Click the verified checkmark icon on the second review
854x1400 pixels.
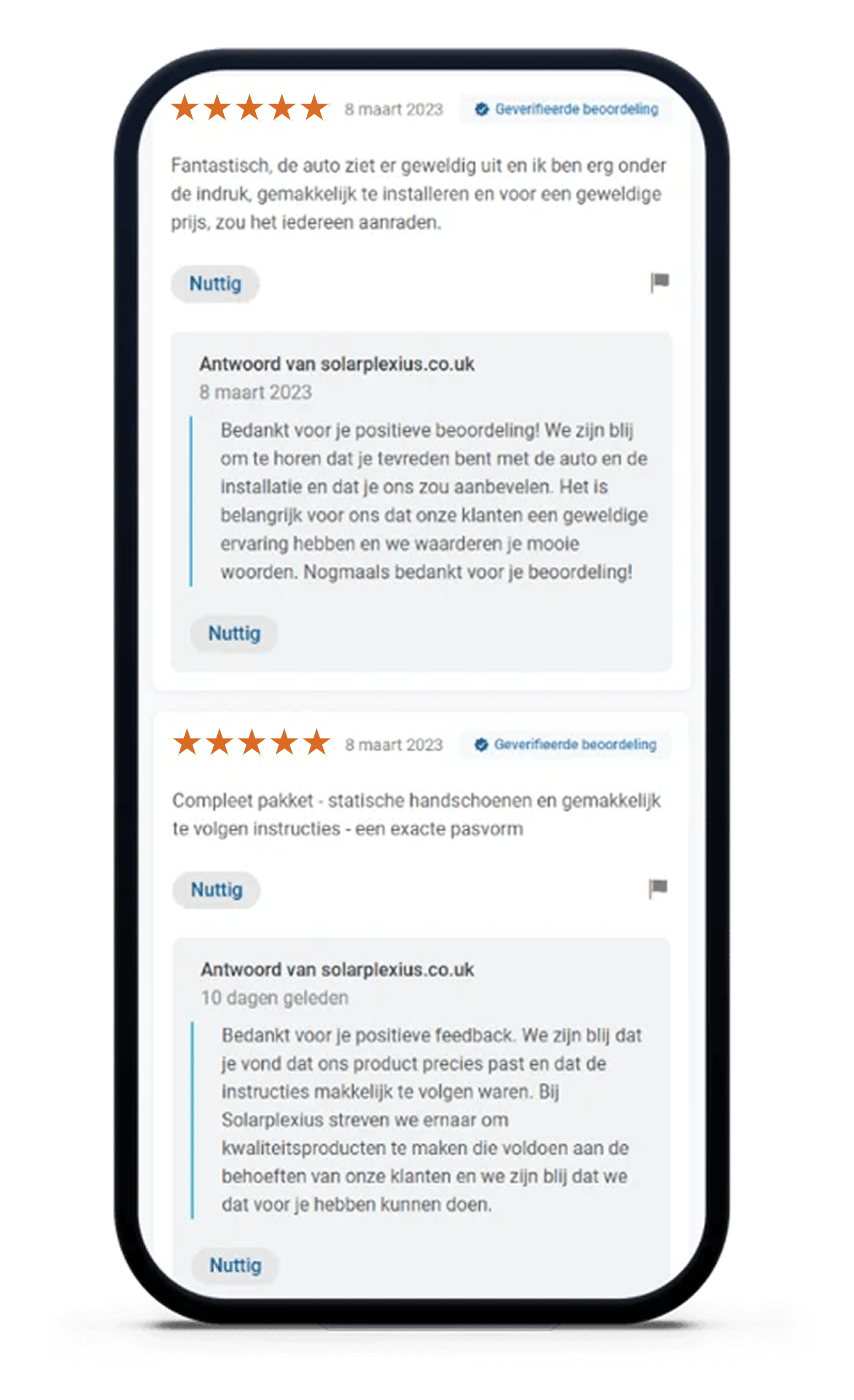point(481,744)
